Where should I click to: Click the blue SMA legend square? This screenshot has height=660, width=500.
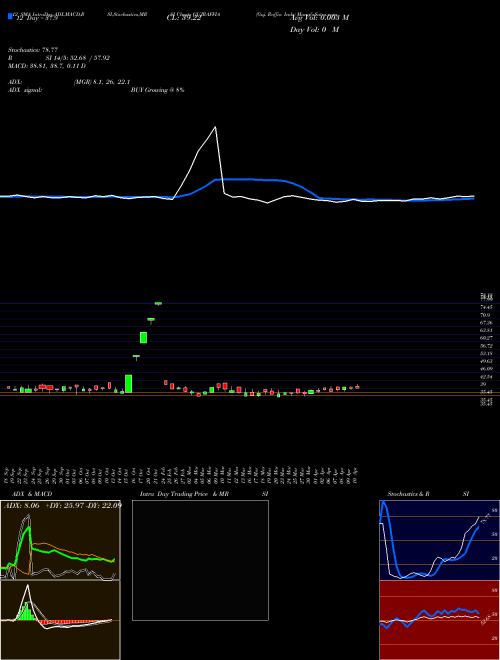[10, 16]
